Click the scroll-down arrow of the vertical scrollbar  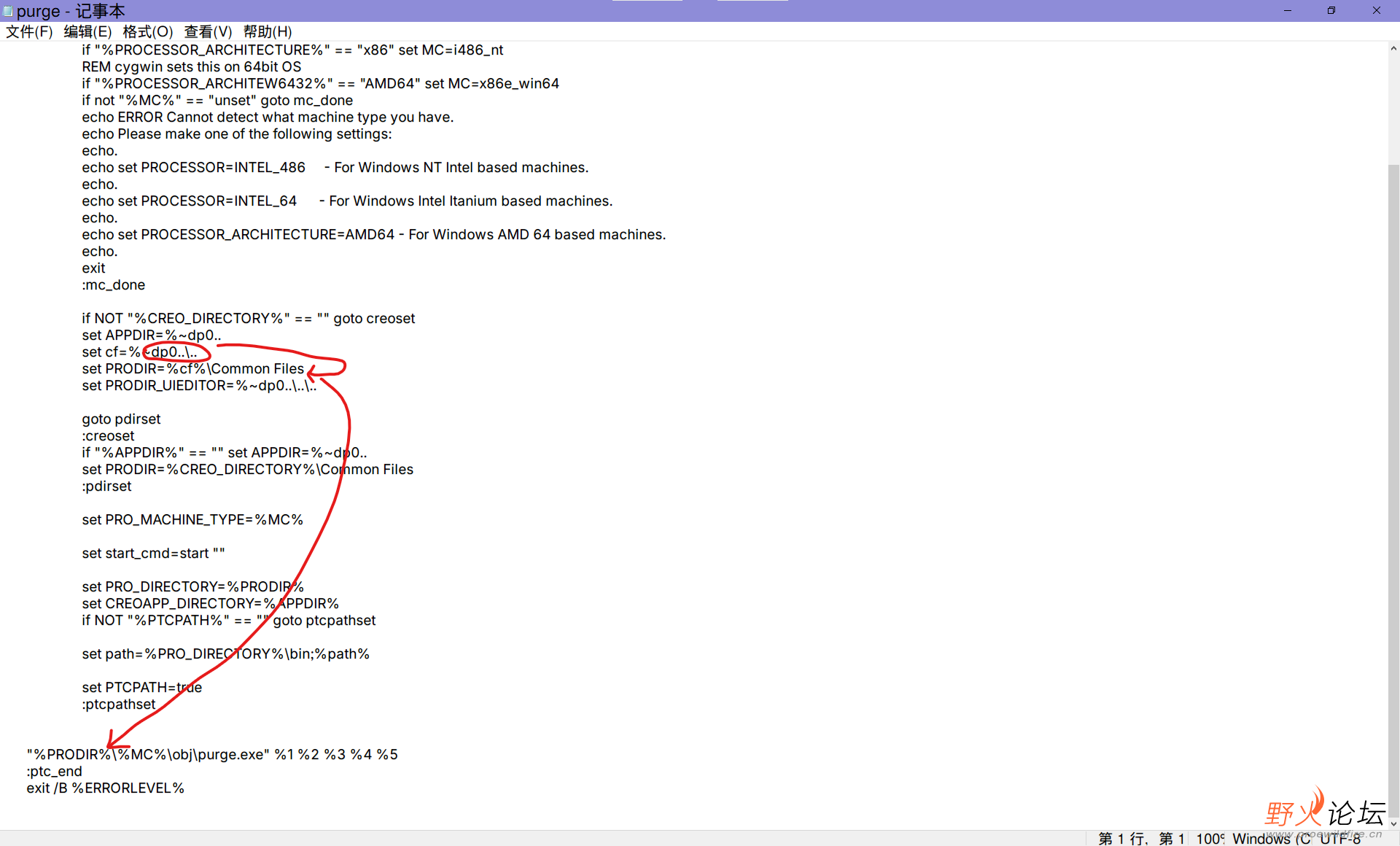click(1393, 823)
